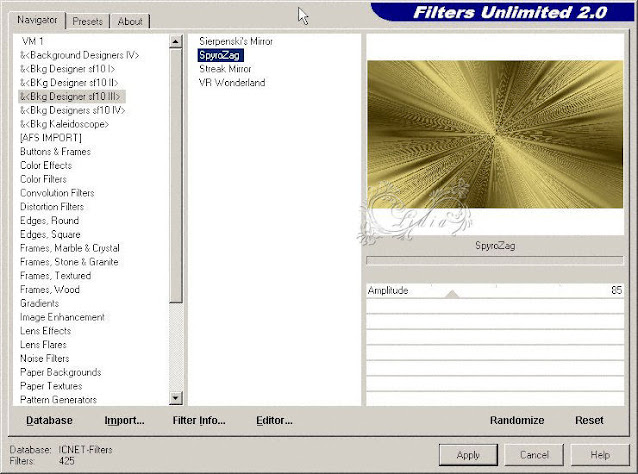This screenshot has width=638, height=474.
Task: Select Frames, Textured category
Action: tap(55, 275)
